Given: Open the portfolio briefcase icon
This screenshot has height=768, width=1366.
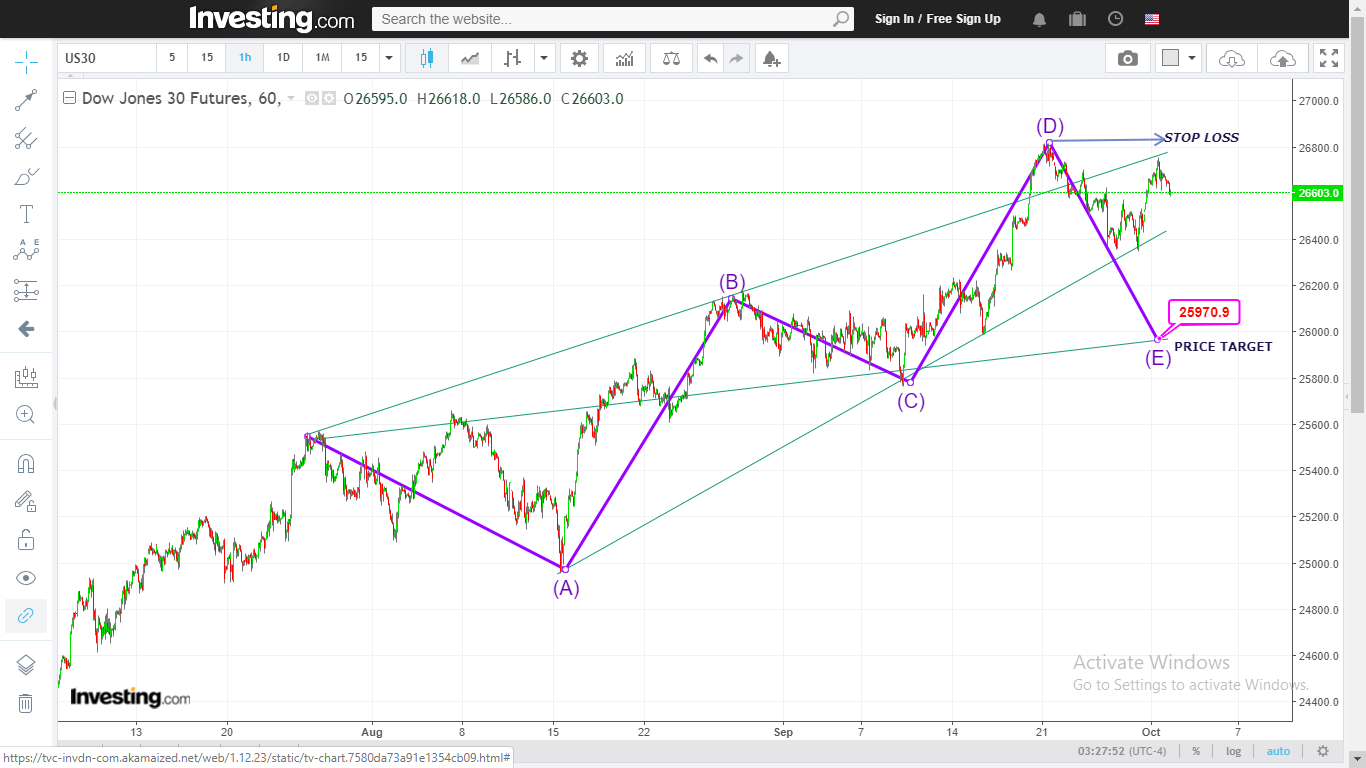Looking at the screenshot, I should pyautogui.click(x=1077, y=19).
